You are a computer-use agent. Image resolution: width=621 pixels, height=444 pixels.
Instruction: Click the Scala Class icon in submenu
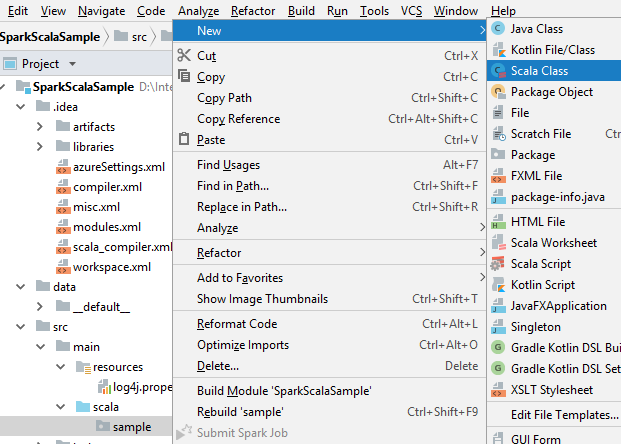pos(498,71)
